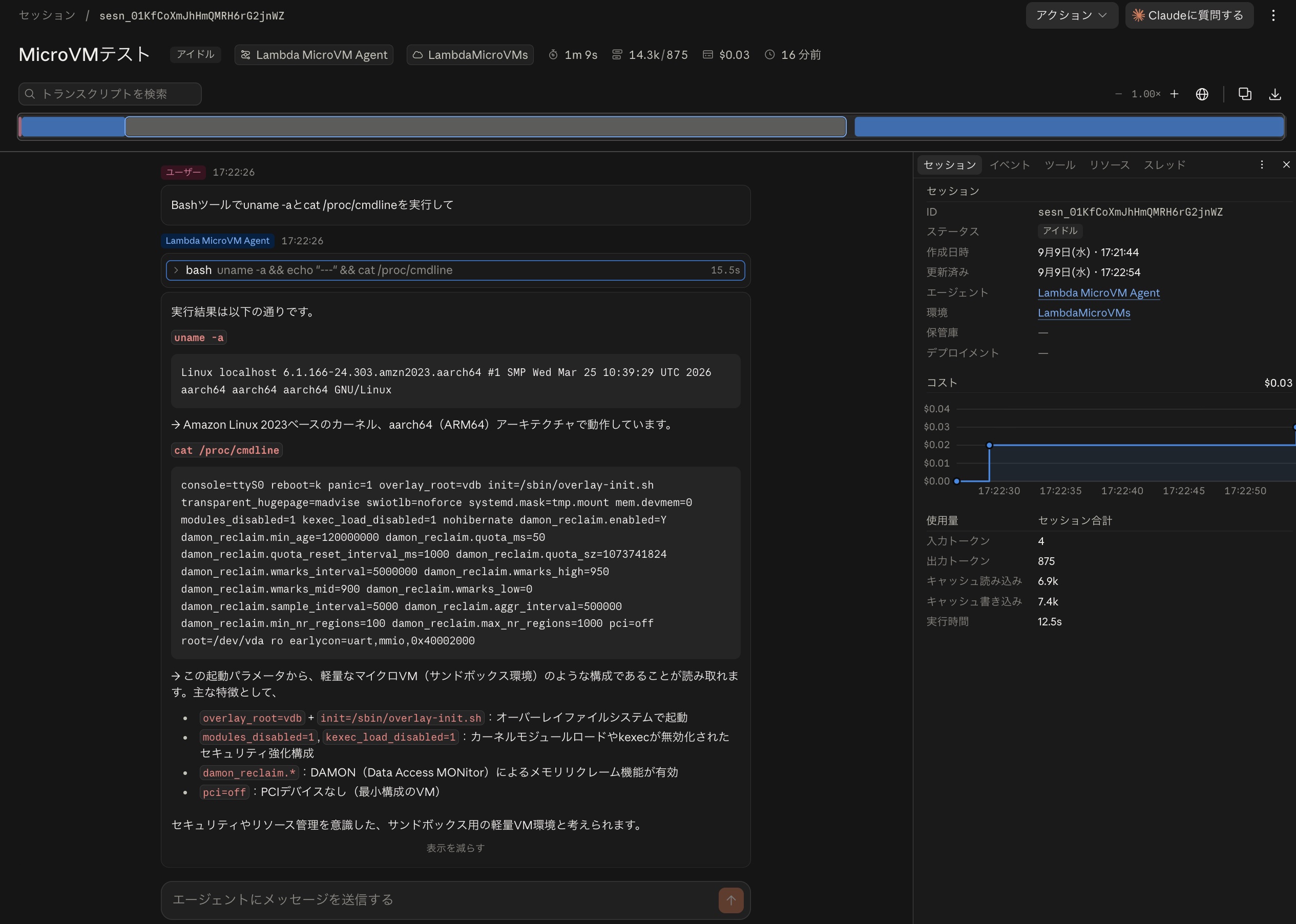The width and height of the screenshot is (1296, 924).
Task: Click the 14.3k/875 token count stat
Action: point(650,55)
